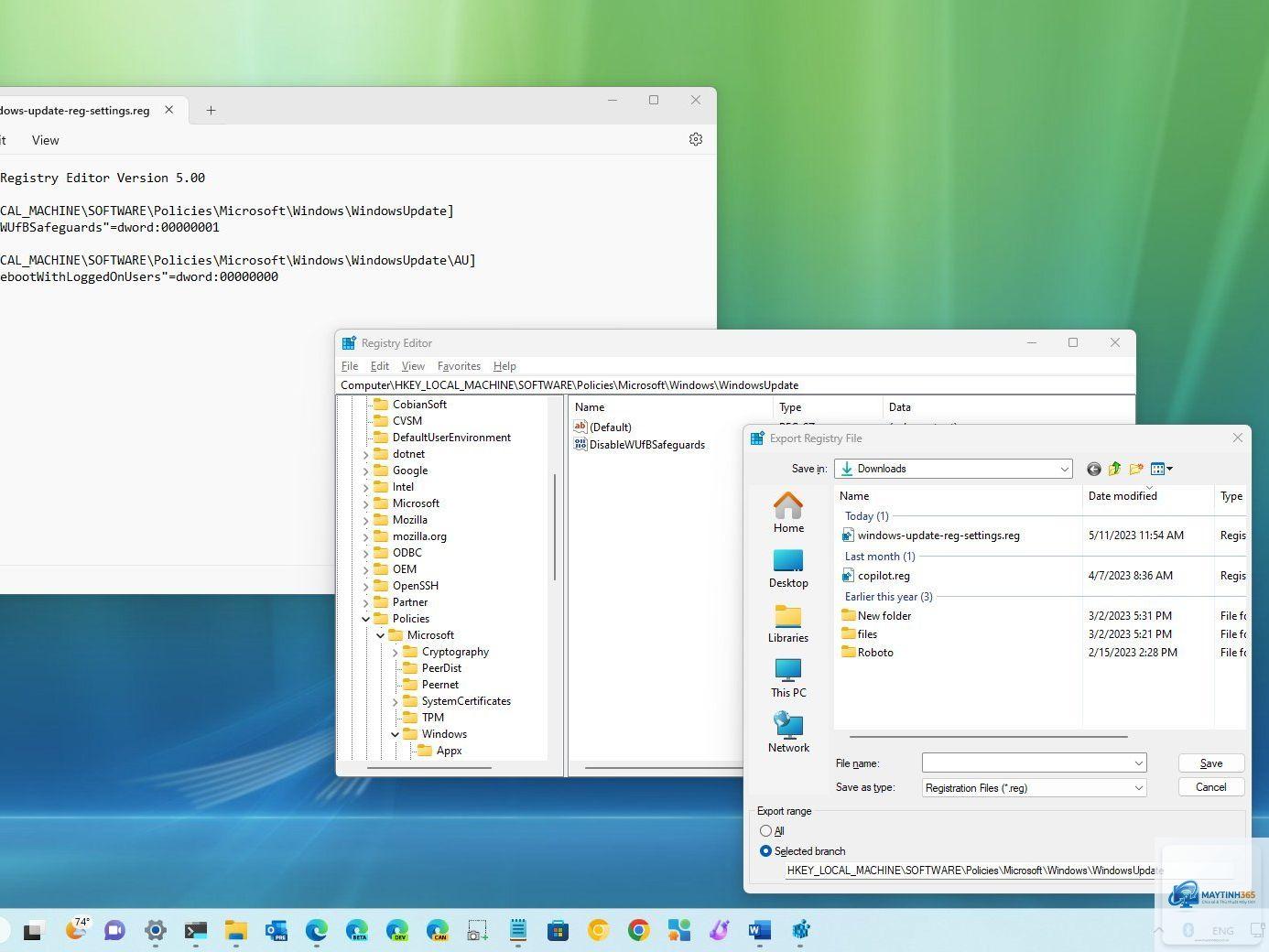Collapse the Policies key in Registry tree
The image size is (1269, 952).
point(366,619)
